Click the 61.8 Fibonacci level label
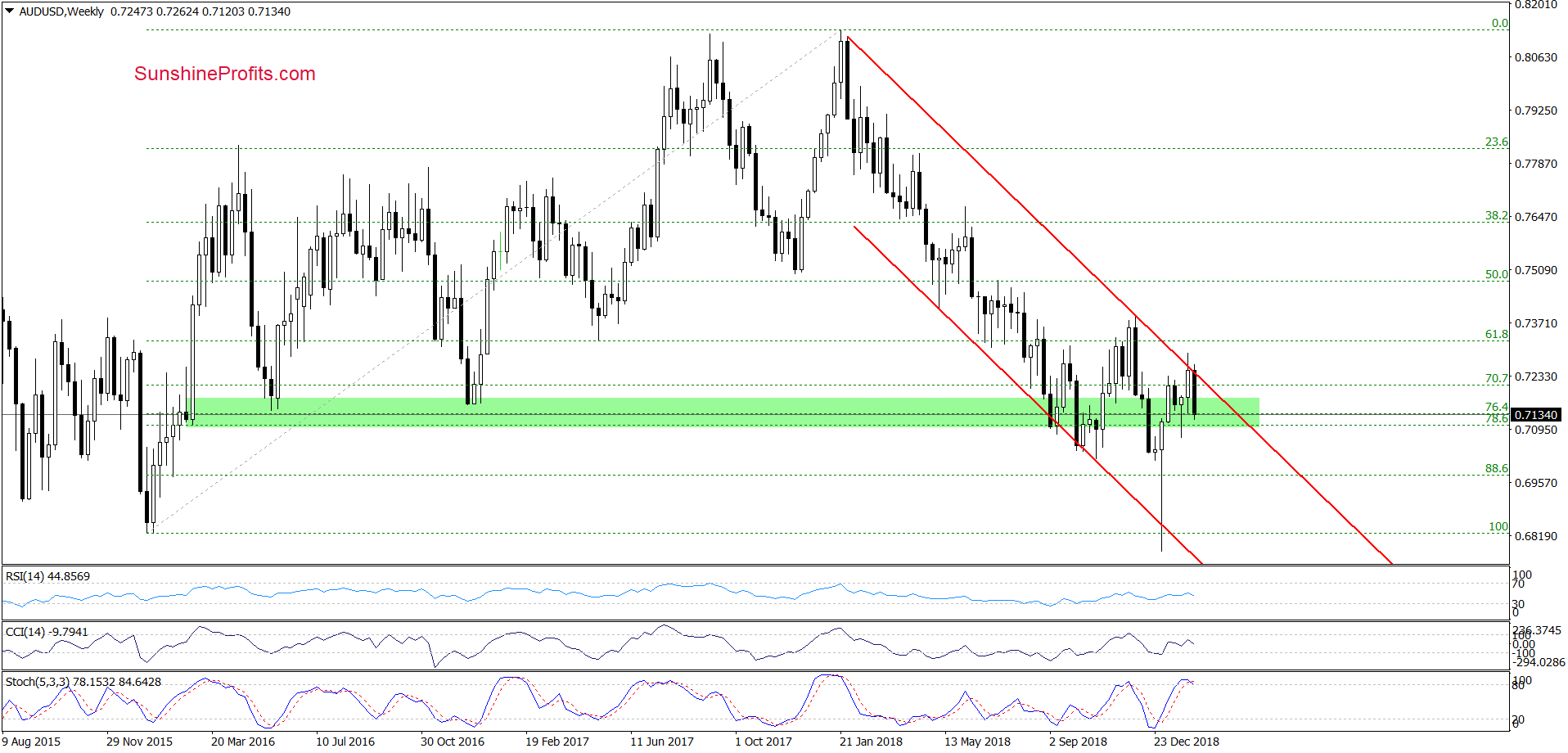The height and width of the screenshot is (753, 1568). [1497, 334]
